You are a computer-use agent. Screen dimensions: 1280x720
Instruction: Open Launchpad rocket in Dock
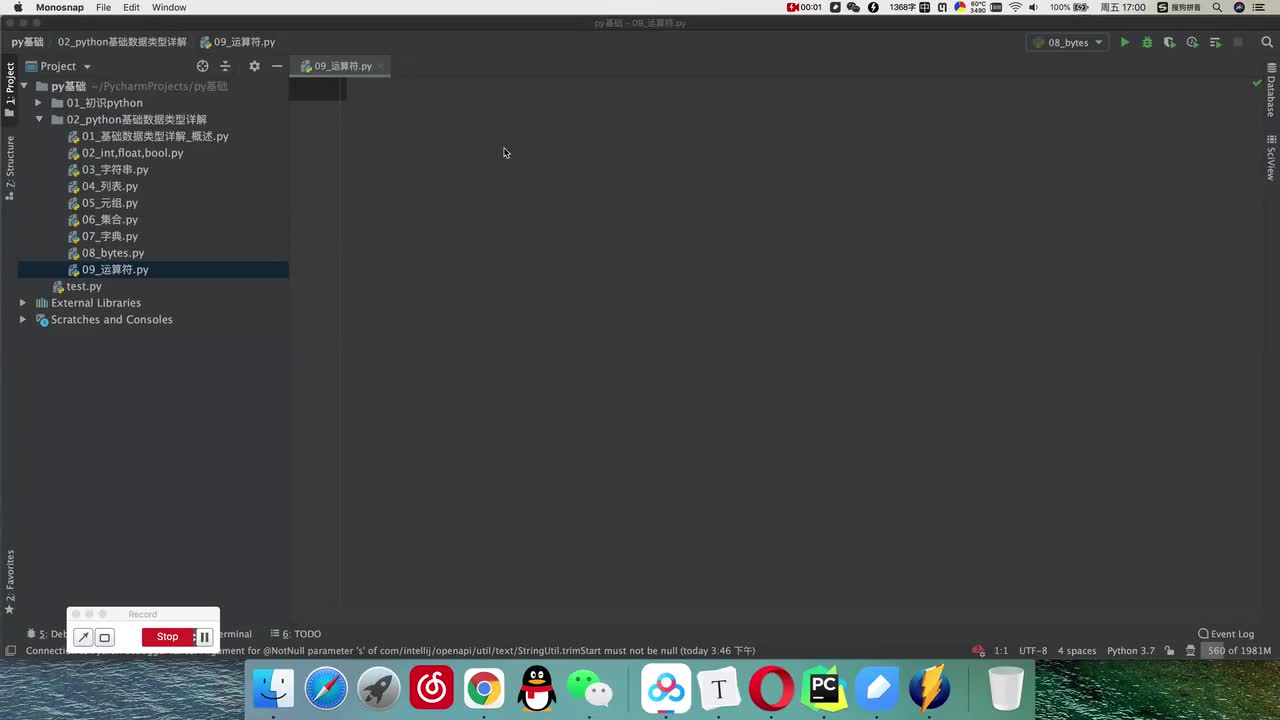(x=379, y=688)
